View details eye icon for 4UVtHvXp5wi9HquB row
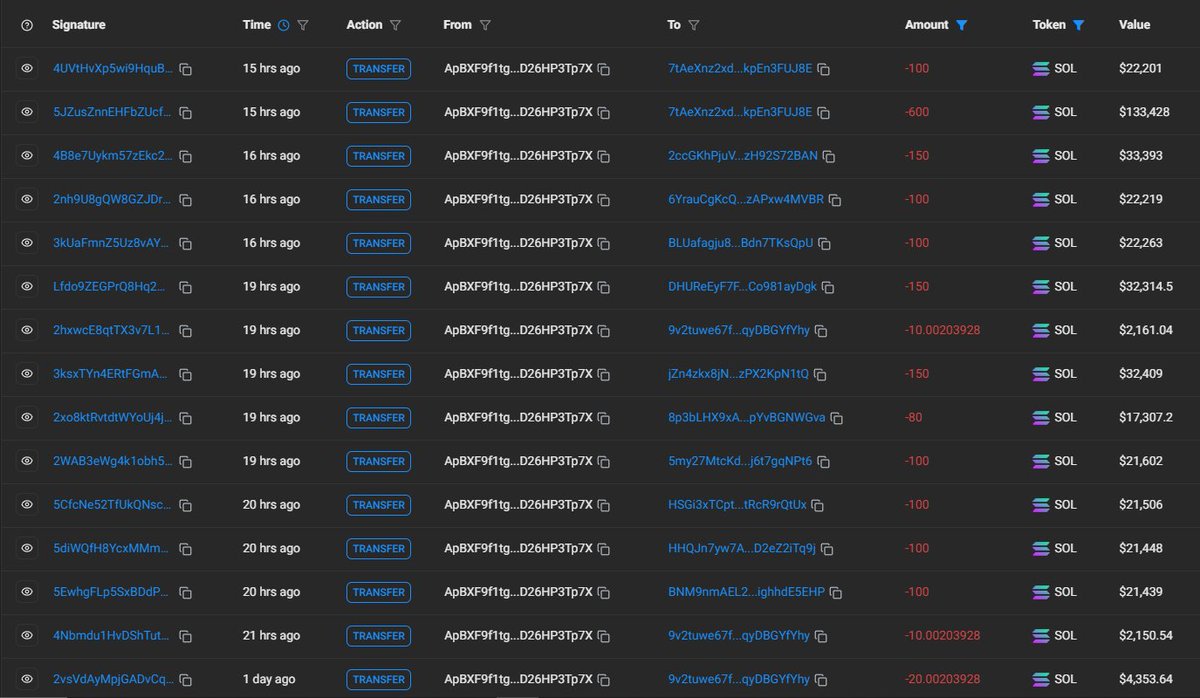 pos(27,69)
